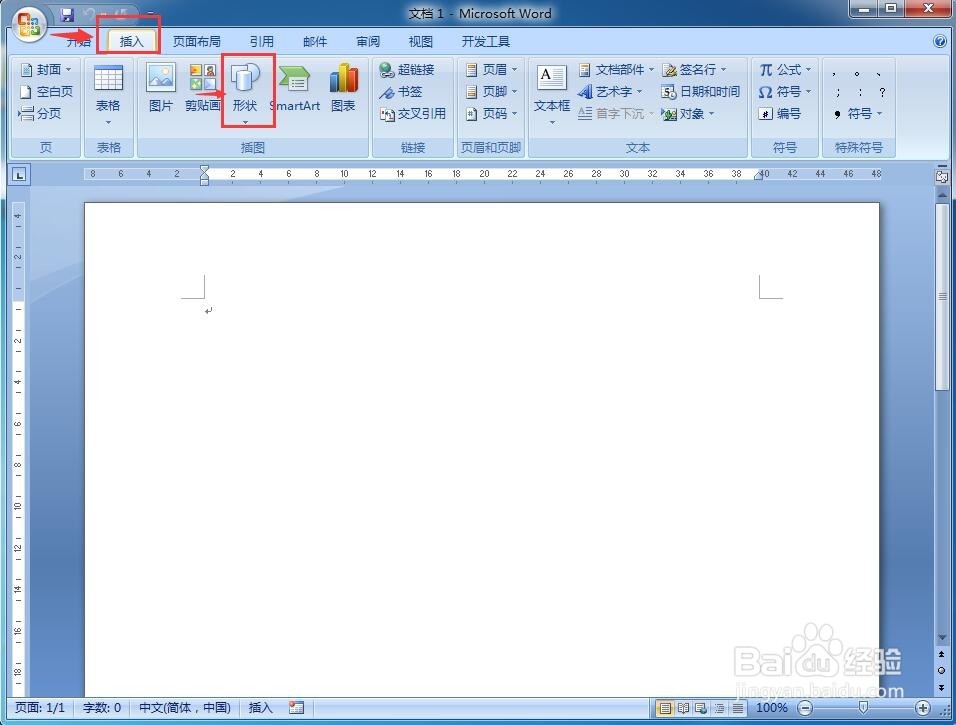This screenshot has height=725, width=956.
Task: Insert a blank page with 空白页
Action: [x=46, y=92]
